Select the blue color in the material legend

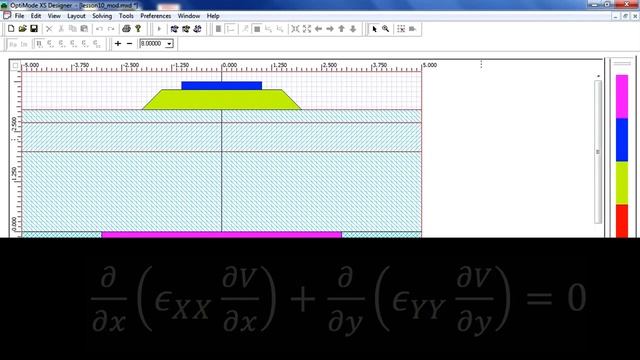pyautogui.click(x=622, y=140)
